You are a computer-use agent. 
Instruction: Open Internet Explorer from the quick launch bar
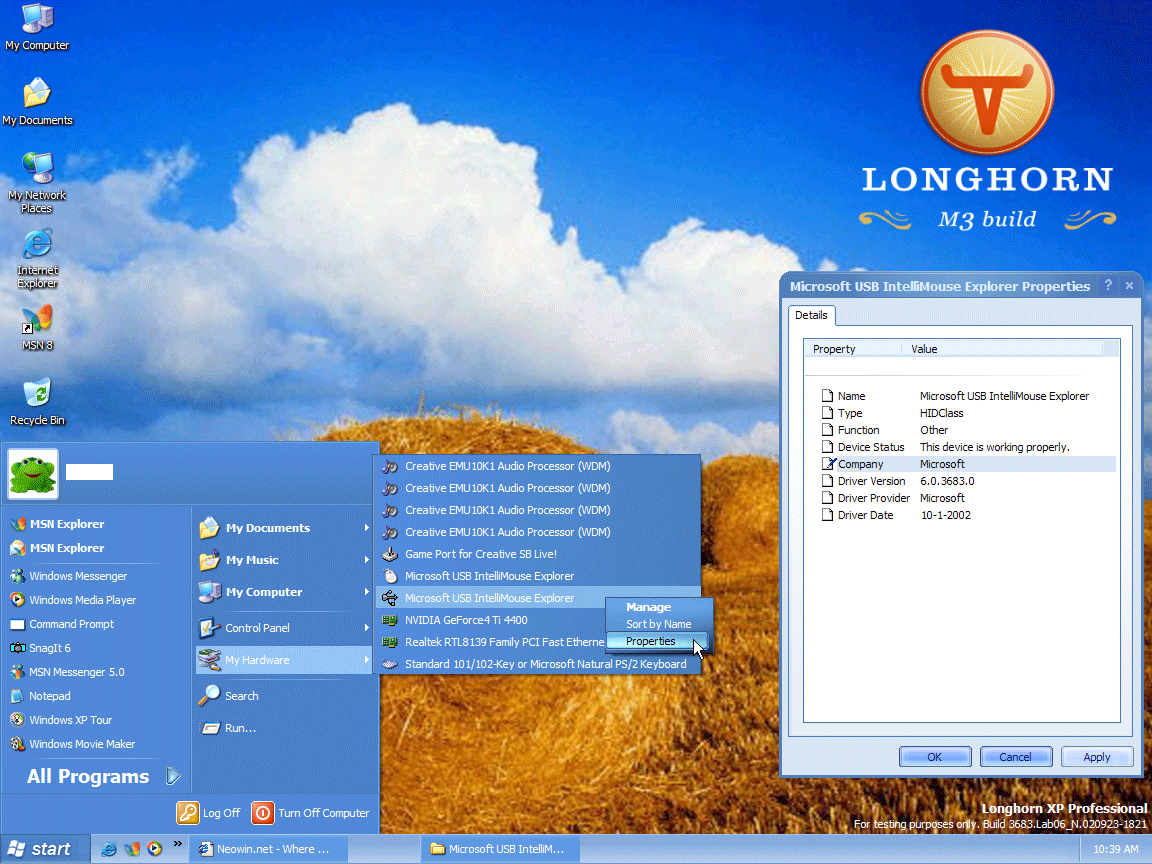(x=108, y=848)
